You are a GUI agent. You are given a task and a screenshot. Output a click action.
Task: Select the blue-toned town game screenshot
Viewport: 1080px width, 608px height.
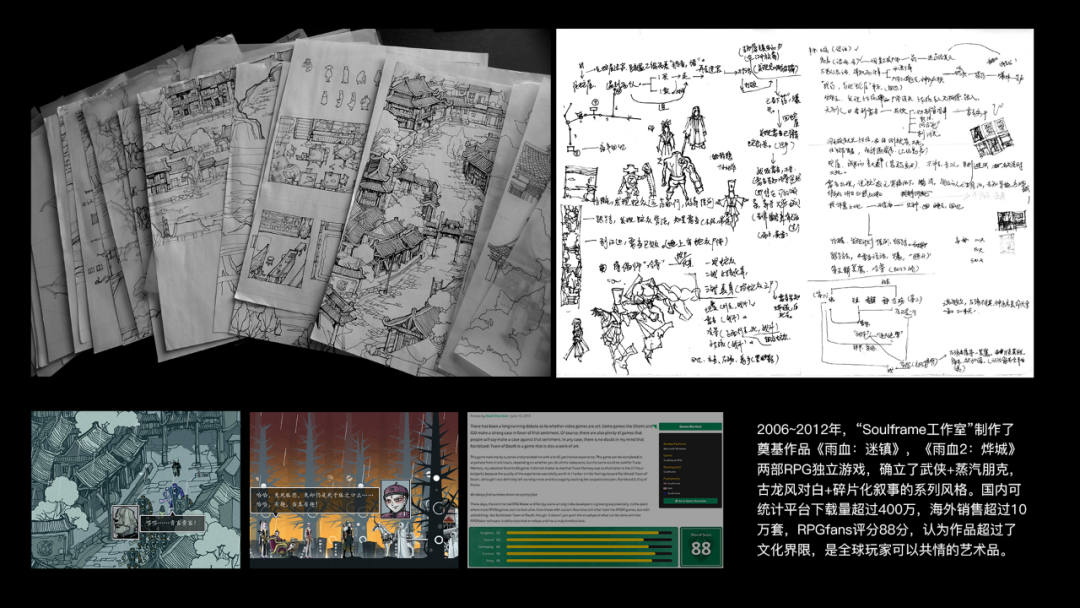(x=136, y=490)
